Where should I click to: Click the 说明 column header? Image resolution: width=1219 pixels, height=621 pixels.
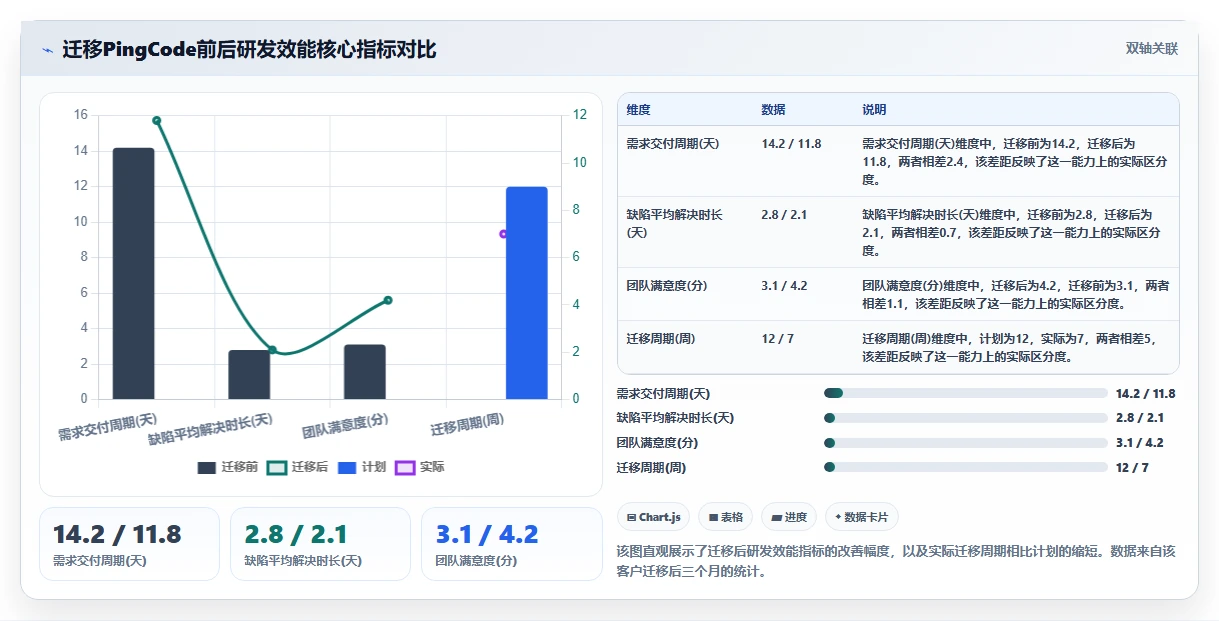pos(874,110)
